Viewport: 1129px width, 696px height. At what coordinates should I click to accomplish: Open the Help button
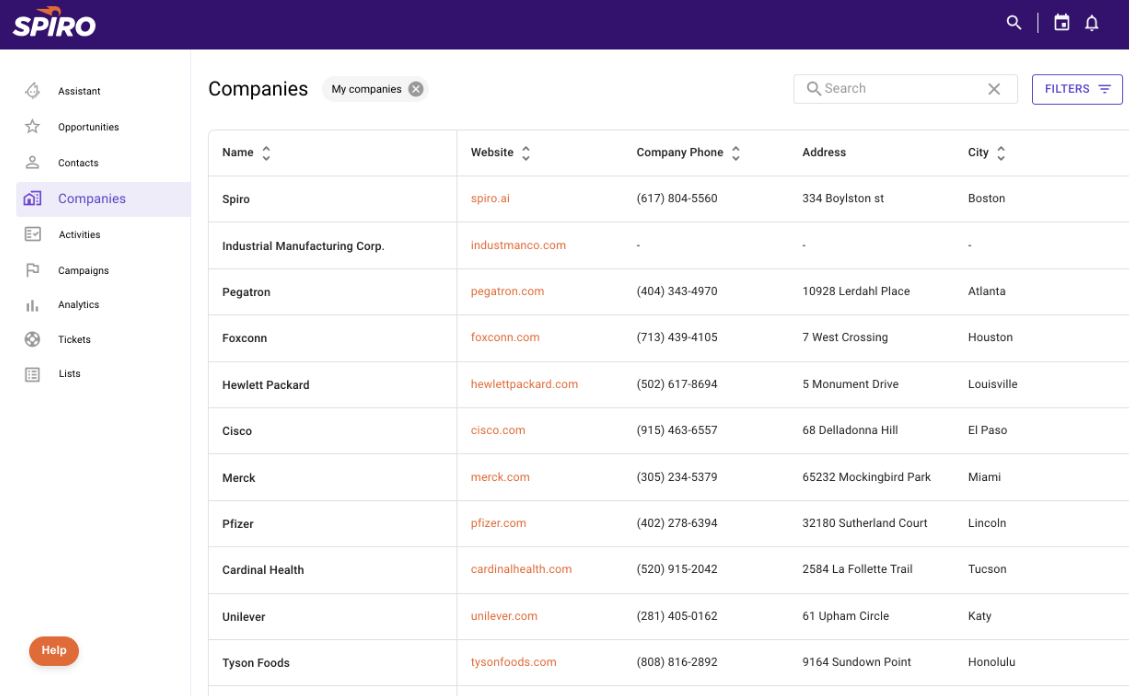(x=54, y=651)
